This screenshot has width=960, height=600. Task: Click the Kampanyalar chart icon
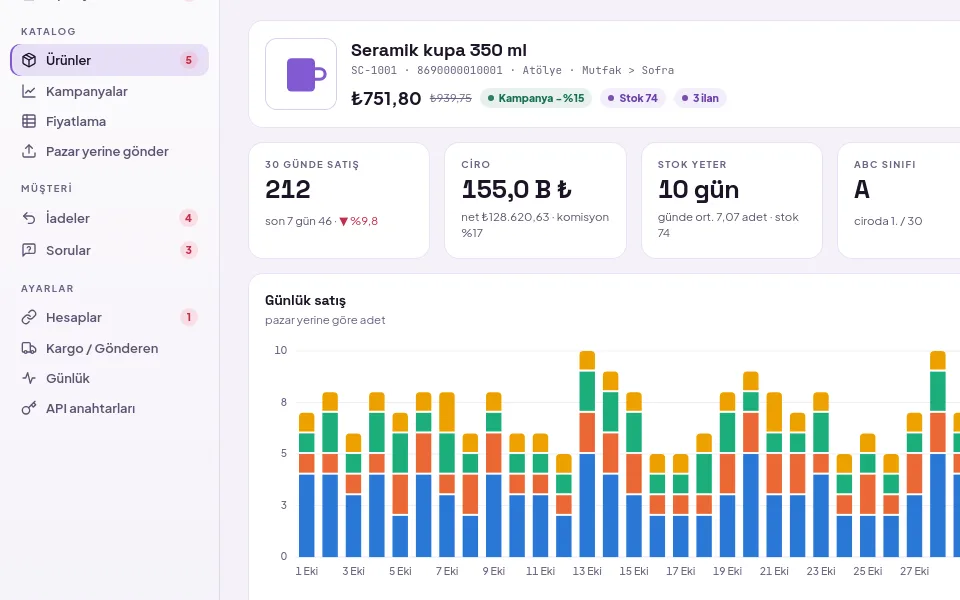coord(29,91)
